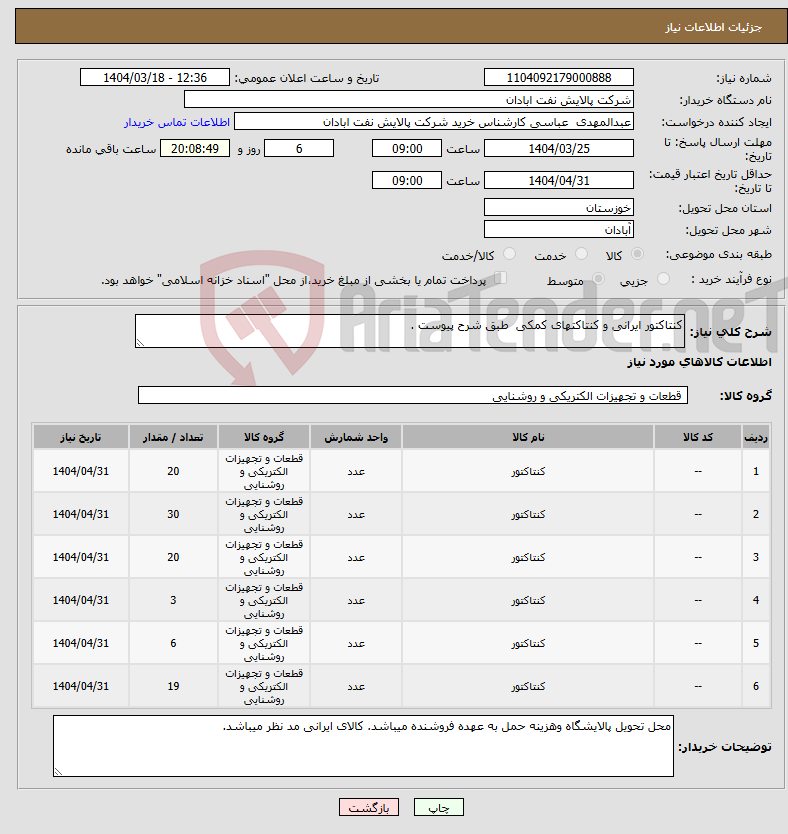Screen dimensions: 788x834
Task: Click کنتاکتور name in row 5
Action: [x=528, y=644]
